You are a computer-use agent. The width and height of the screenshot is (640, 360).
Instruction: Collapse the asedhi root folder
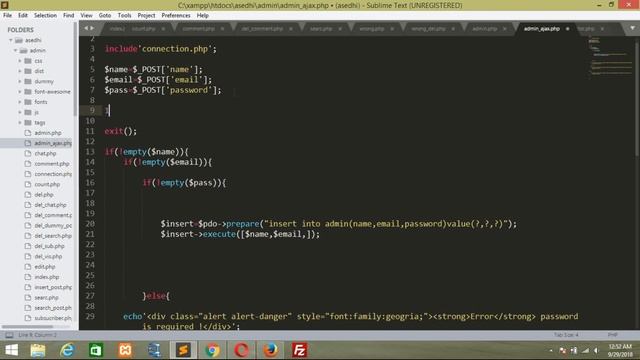click(11, 40)
